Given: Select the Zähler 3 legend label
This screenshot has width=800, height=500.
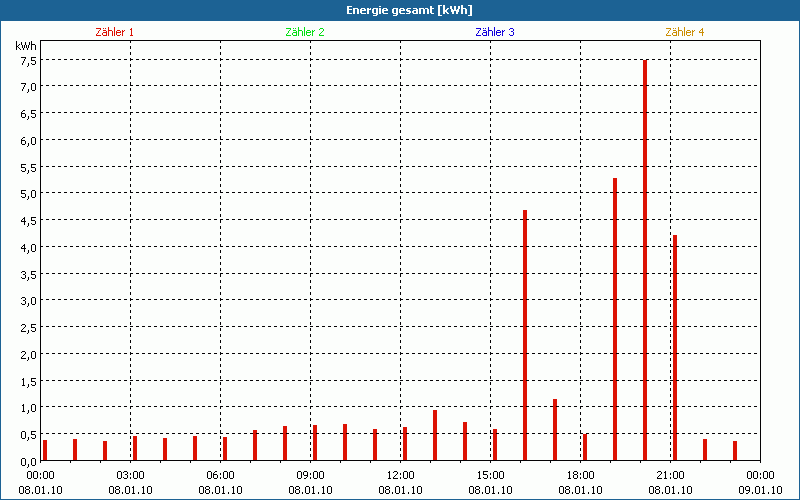Looking at the screenshot, I should click(x=495, y=32).
